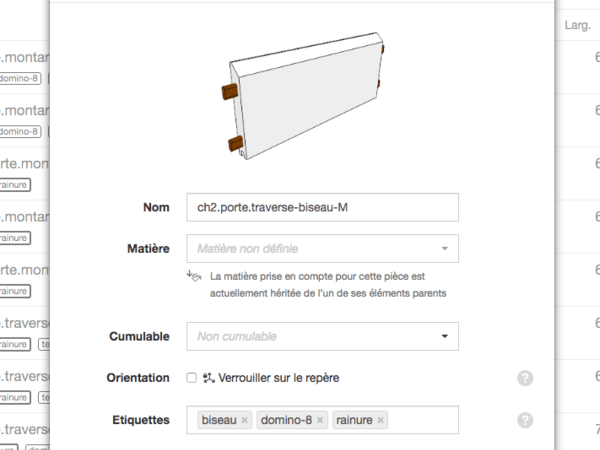Click background rainure tag in list

(x=14, y=184)
